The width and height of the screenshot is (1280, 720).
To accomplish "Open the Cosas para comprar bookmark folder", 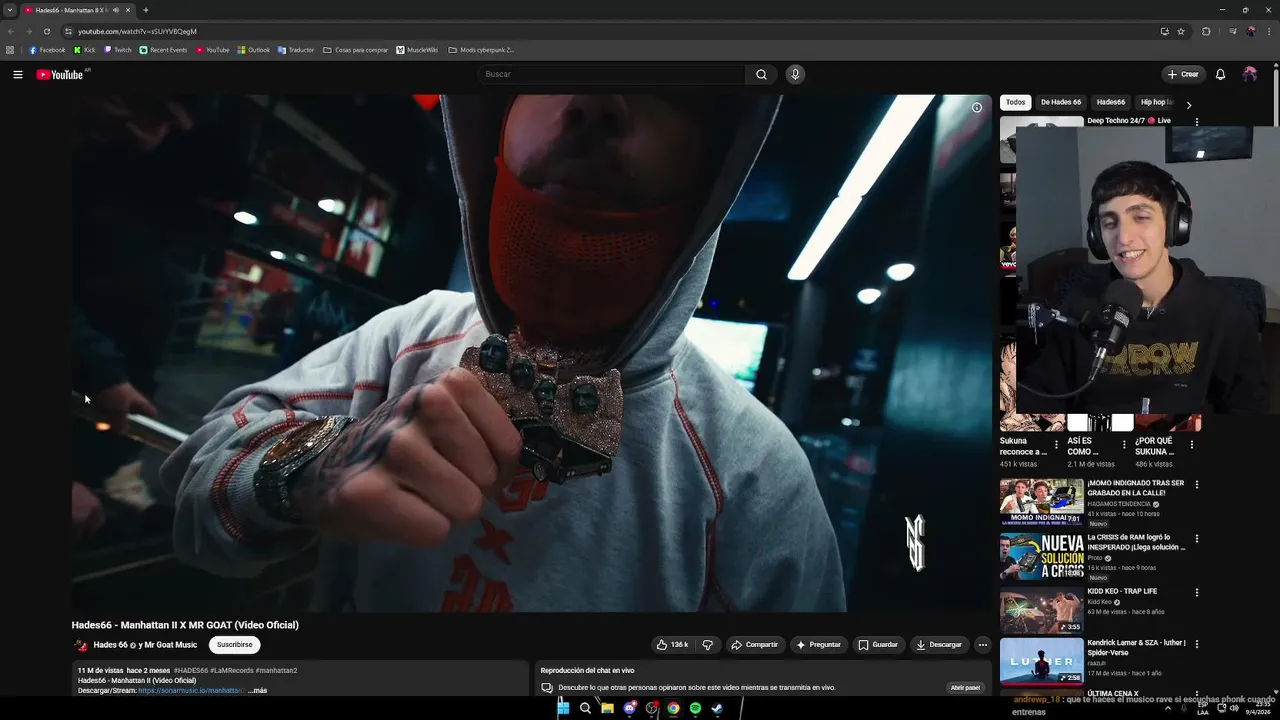I will coord(355,50).
